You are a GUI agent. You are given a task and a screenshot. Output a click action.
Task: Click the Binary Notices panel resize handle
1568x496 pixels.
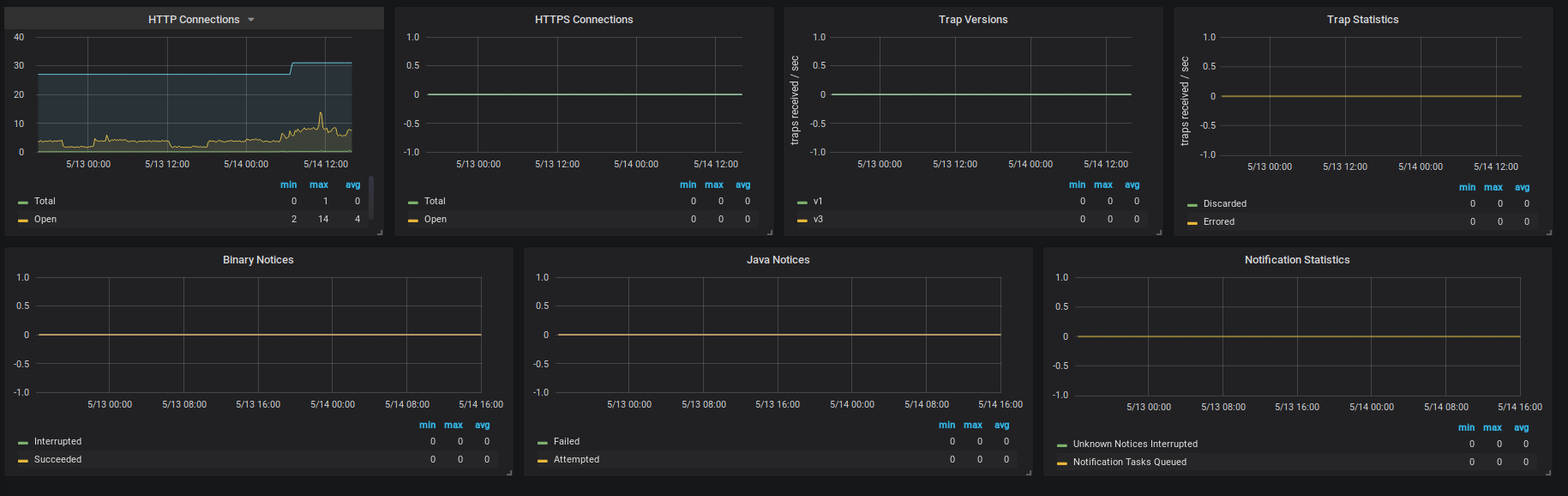[509, 472]
